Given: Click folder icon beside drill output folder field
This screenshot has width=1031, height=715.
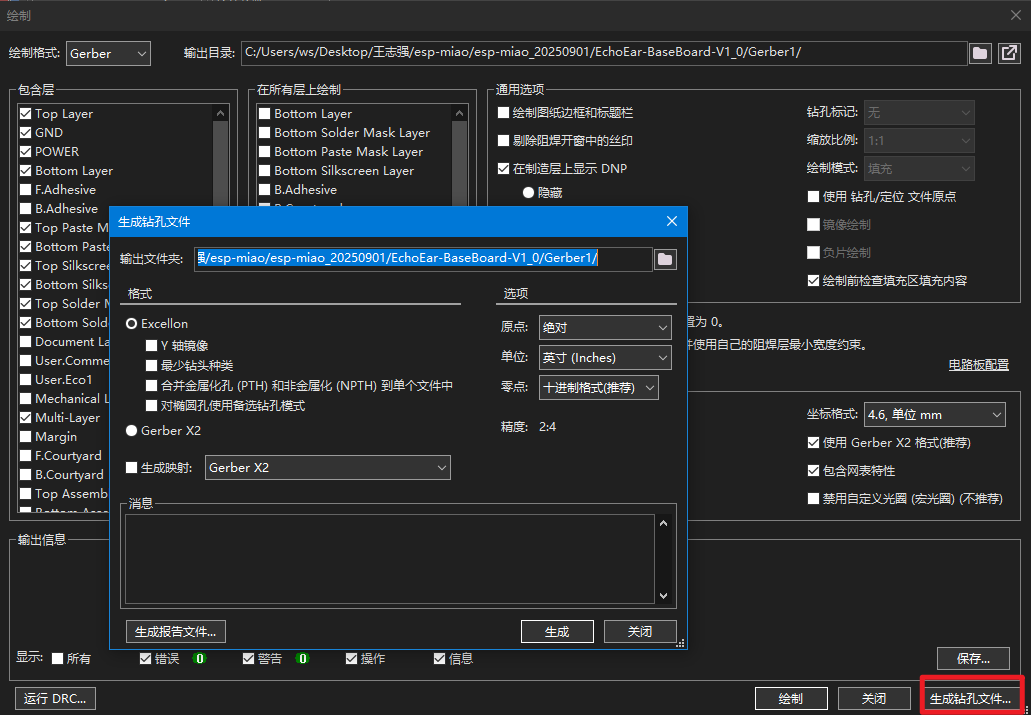Looking at the screenshot, I should point(665,260).
